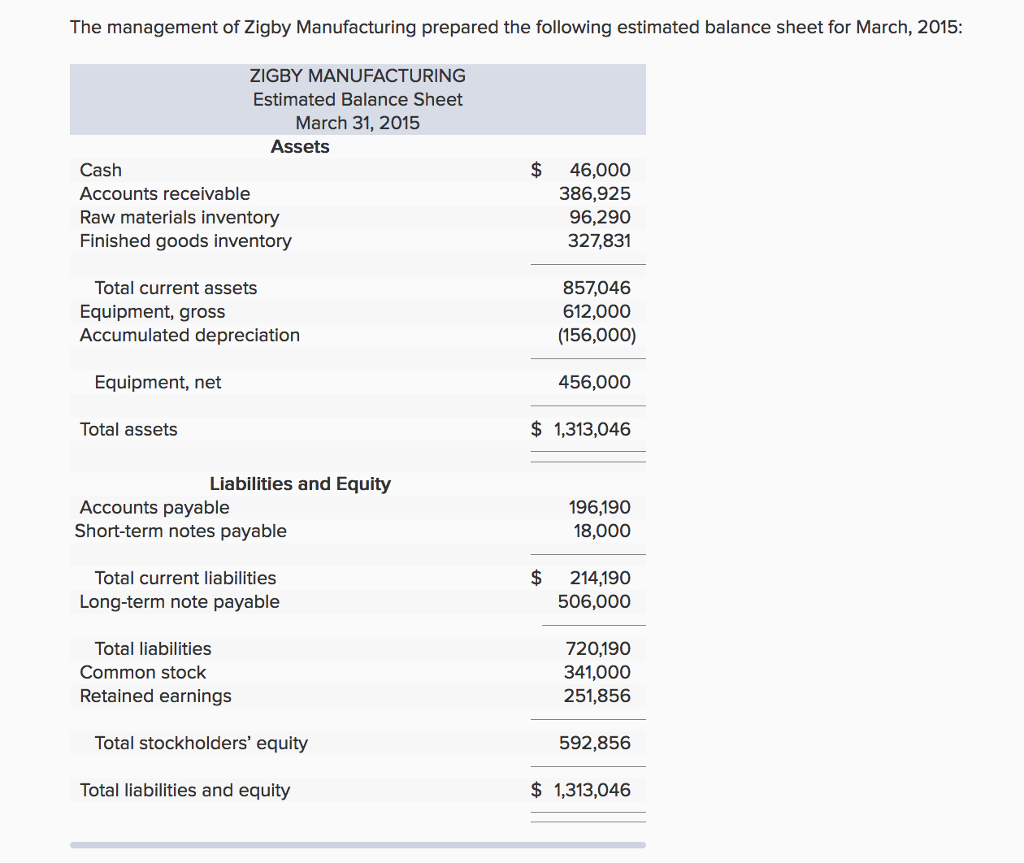Select the Accumulated depreciation label
1024x863 pixels.
click(189, 335)
